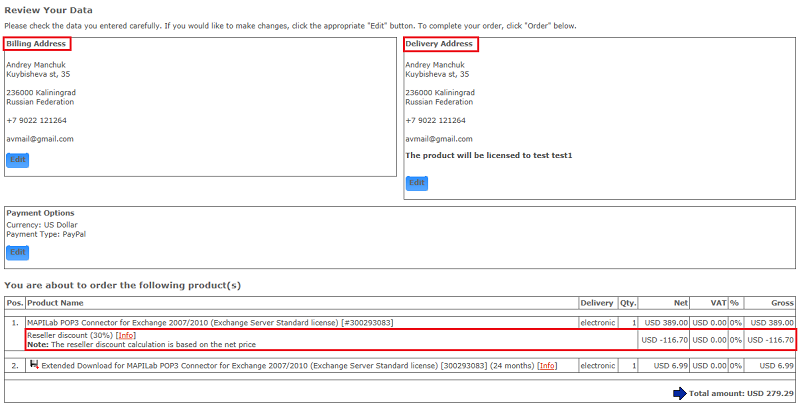Click the MAPILab POP3 Connector product name in row 1
The width and height of the screenshot is (800, 408).
point(210,323)
